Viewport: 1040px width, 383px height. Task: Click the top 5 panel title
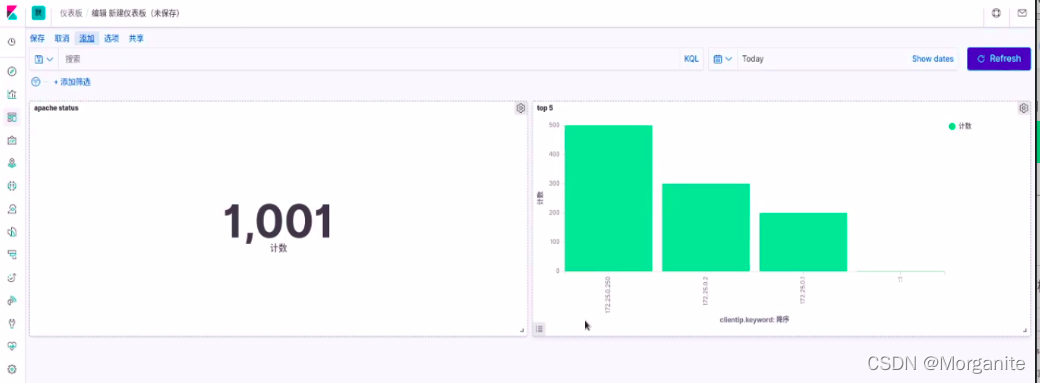(545, 108)
